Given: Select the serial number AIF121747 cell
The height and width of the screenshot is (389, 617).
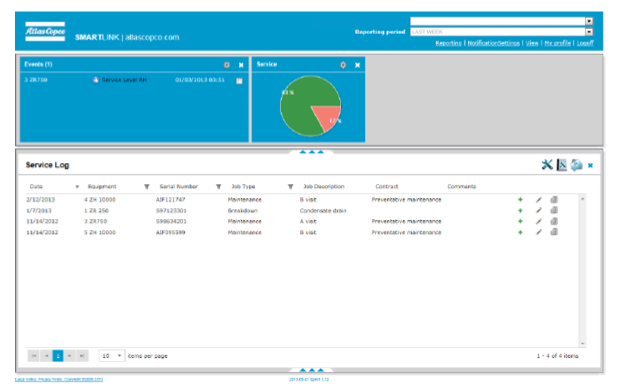Looking at the screenshot, I should [x=170, y=200].
